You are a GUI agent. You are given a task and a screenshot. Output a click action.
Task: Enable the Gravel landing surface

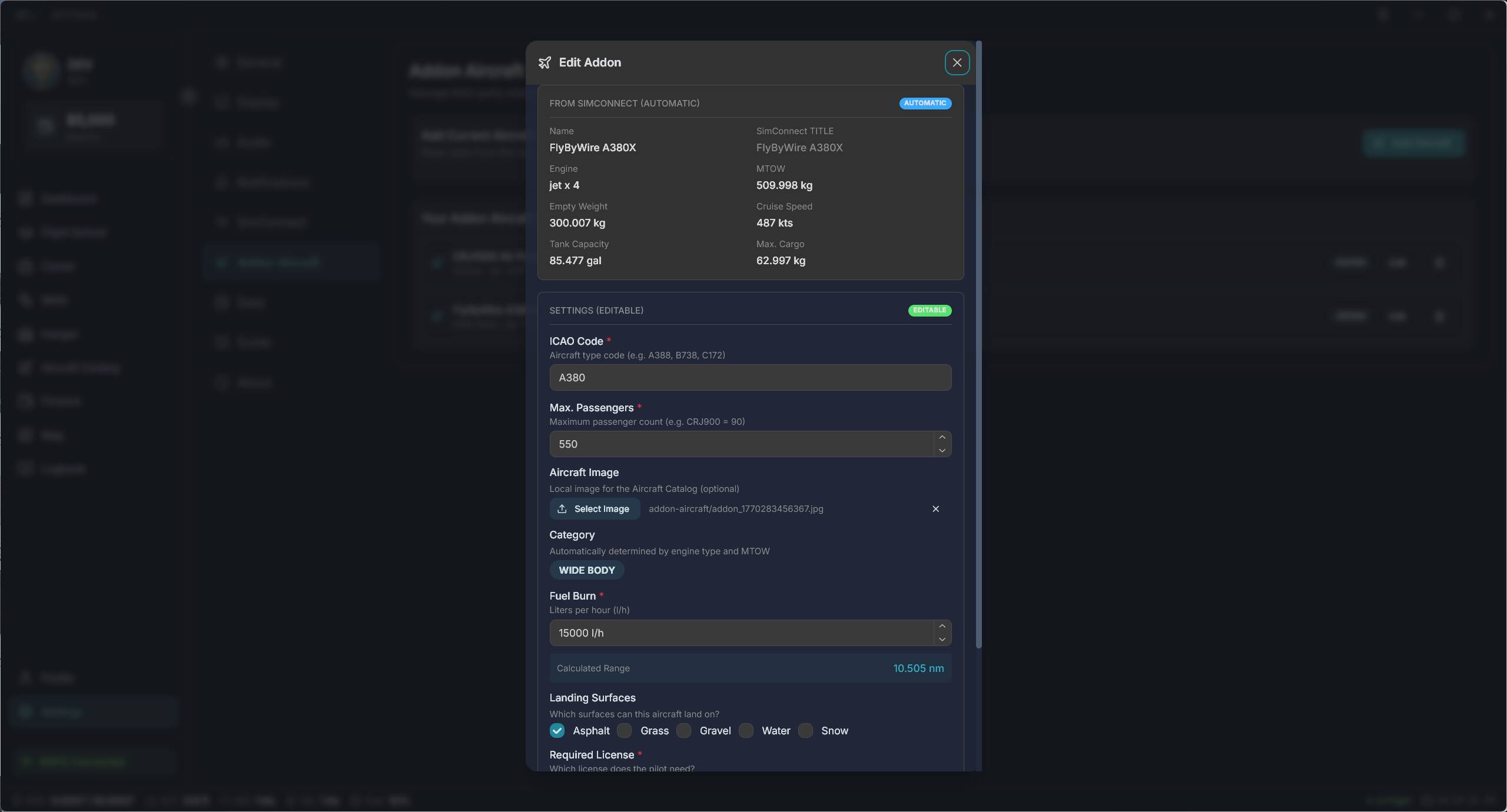click(x=684, y=731)
